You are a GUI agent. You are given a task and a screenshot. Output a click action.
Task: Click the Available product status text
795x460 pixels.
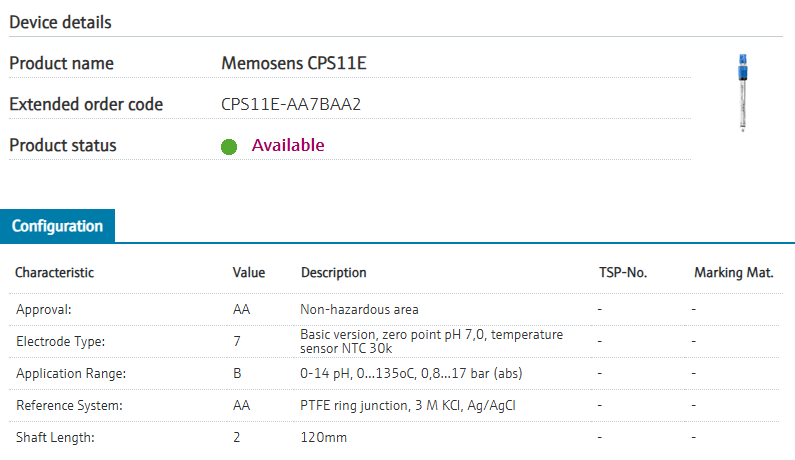click(x=288, y=145)
